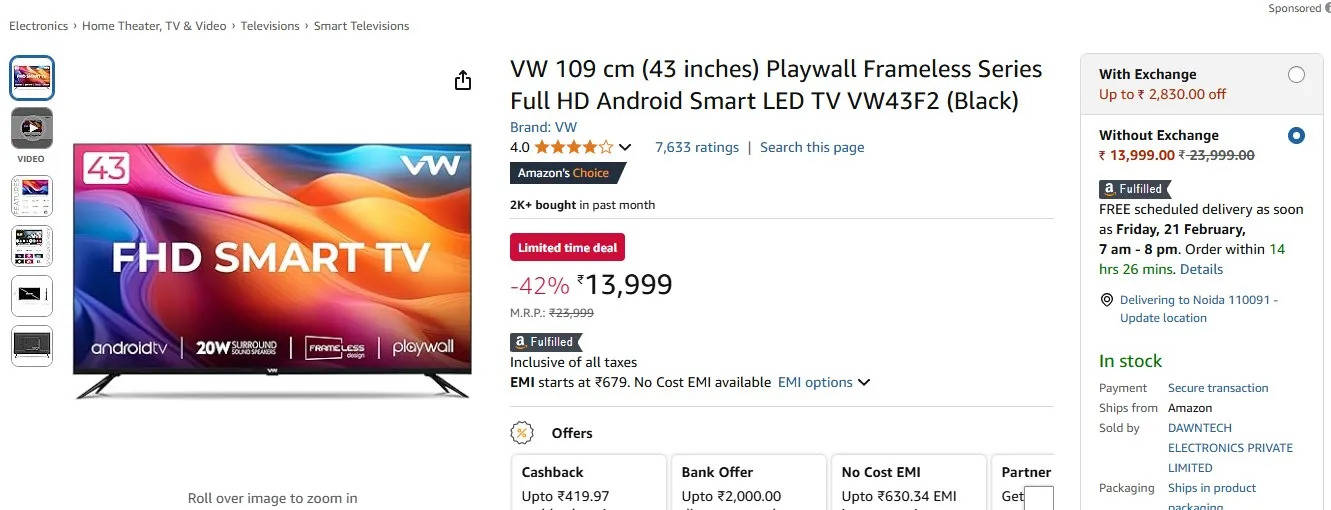Viewport: 1331px width, 510px height.
Task: Click the share icon above product image
Action: click(462, 81)
